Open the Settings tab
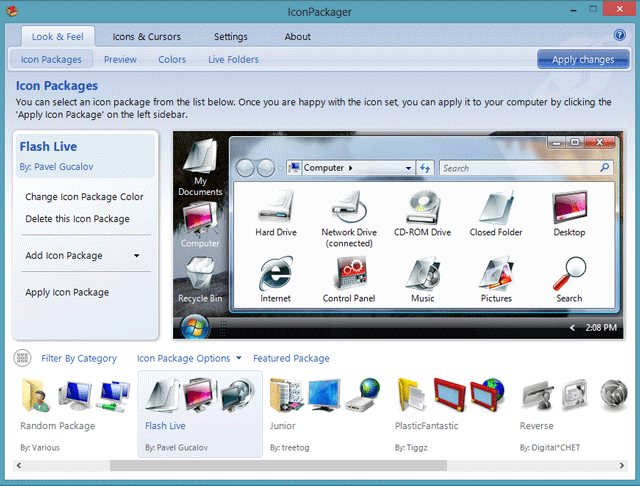The image size is (640, 486). point(231,37)
